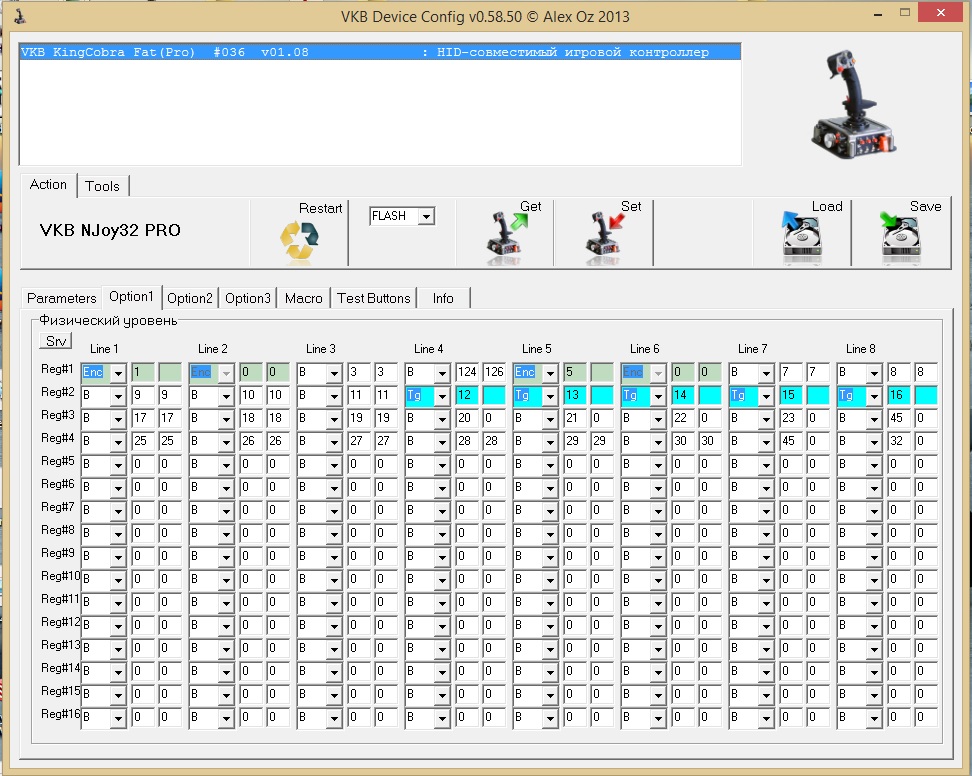Open the Parameters tab

(x=61, y=298)
